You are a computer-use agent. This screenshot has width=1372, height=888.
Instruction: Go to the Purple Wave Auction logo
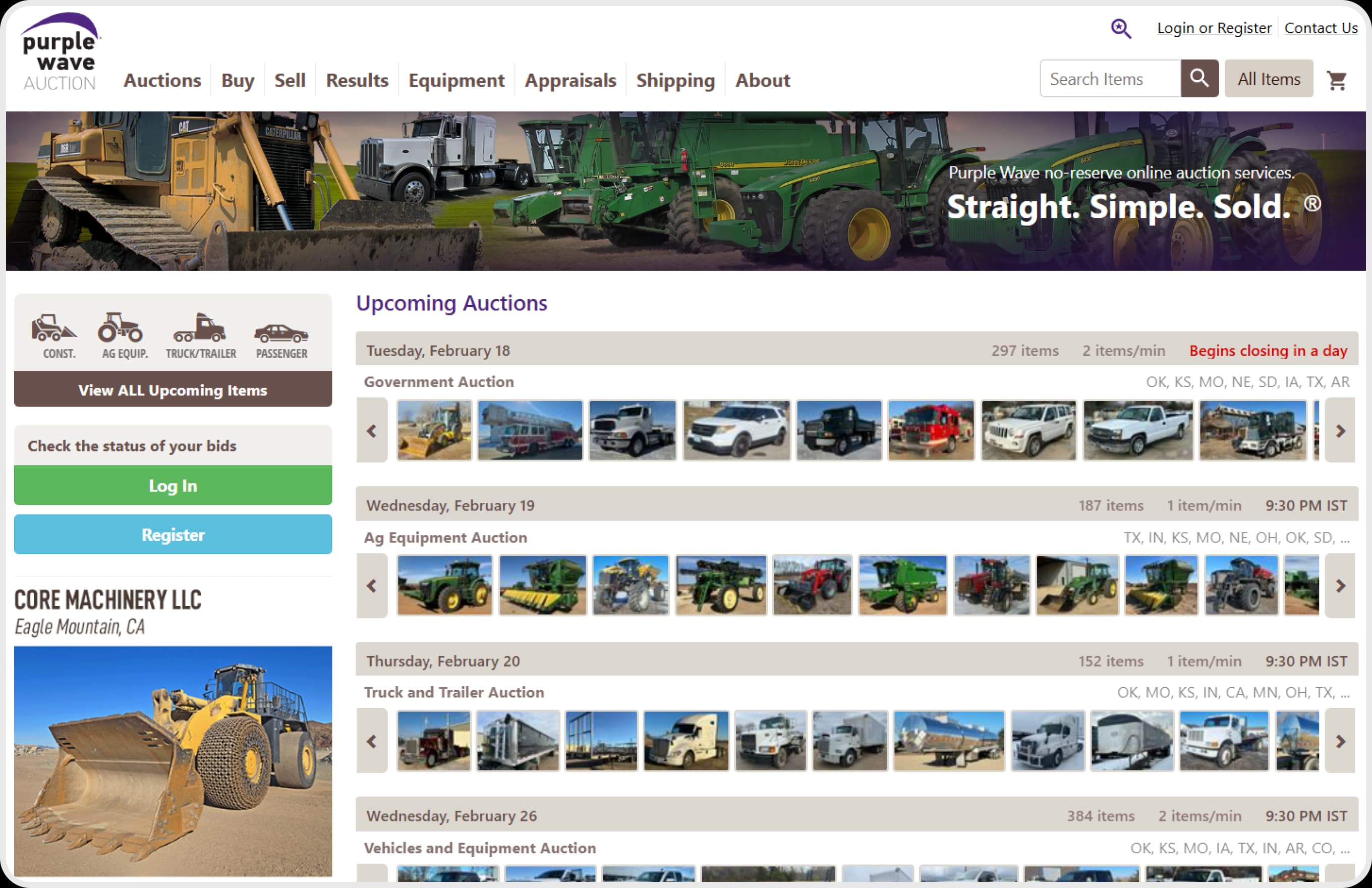(x=60, y=52)
